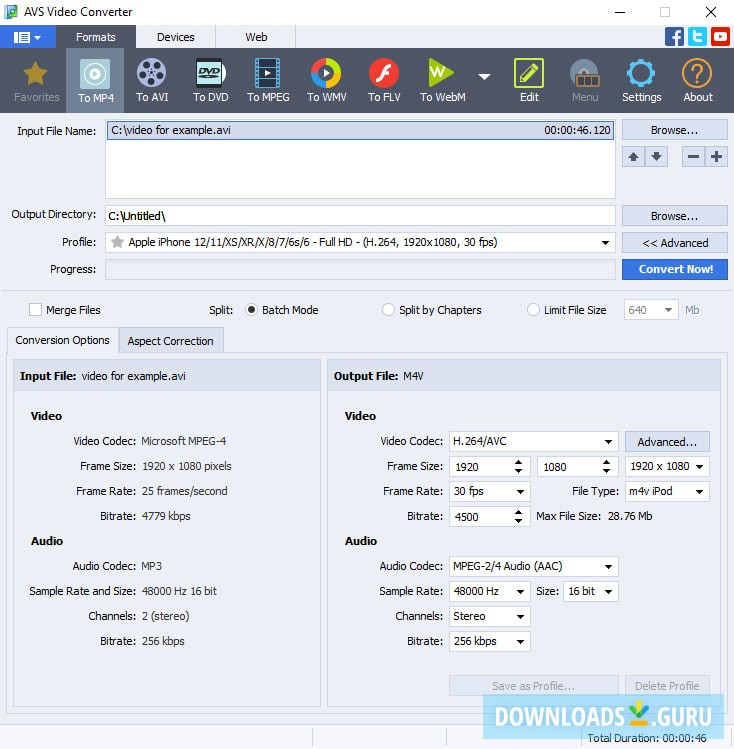Select video for example.avi input entry
This screenshot has width=734, height=749.
point(361,130)
